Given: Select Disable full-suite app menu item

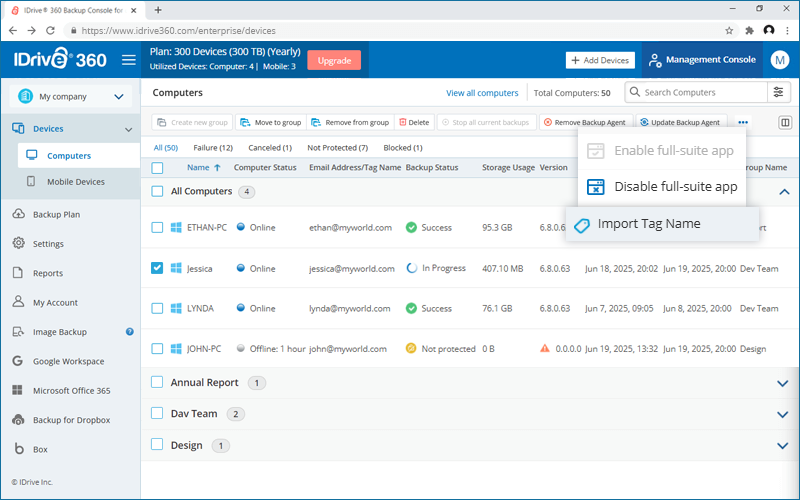Looking at the screenshot, I should click(x=662, y=187).
